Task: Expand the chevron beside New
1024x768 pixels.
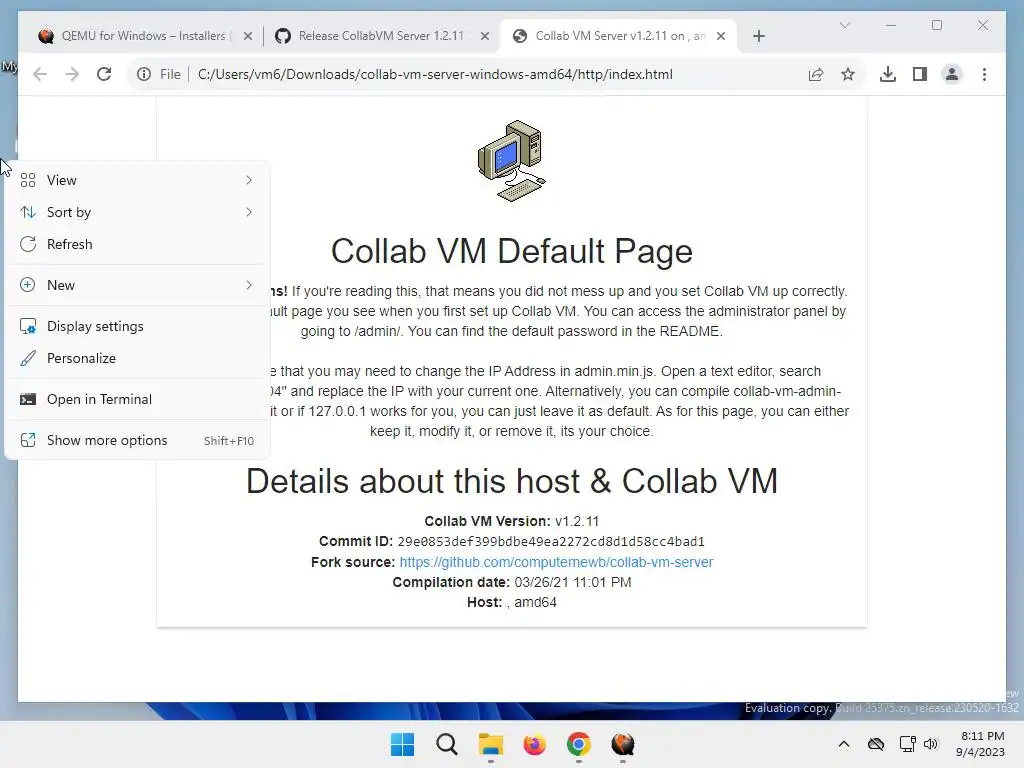Action: click(x=249, y=285)
